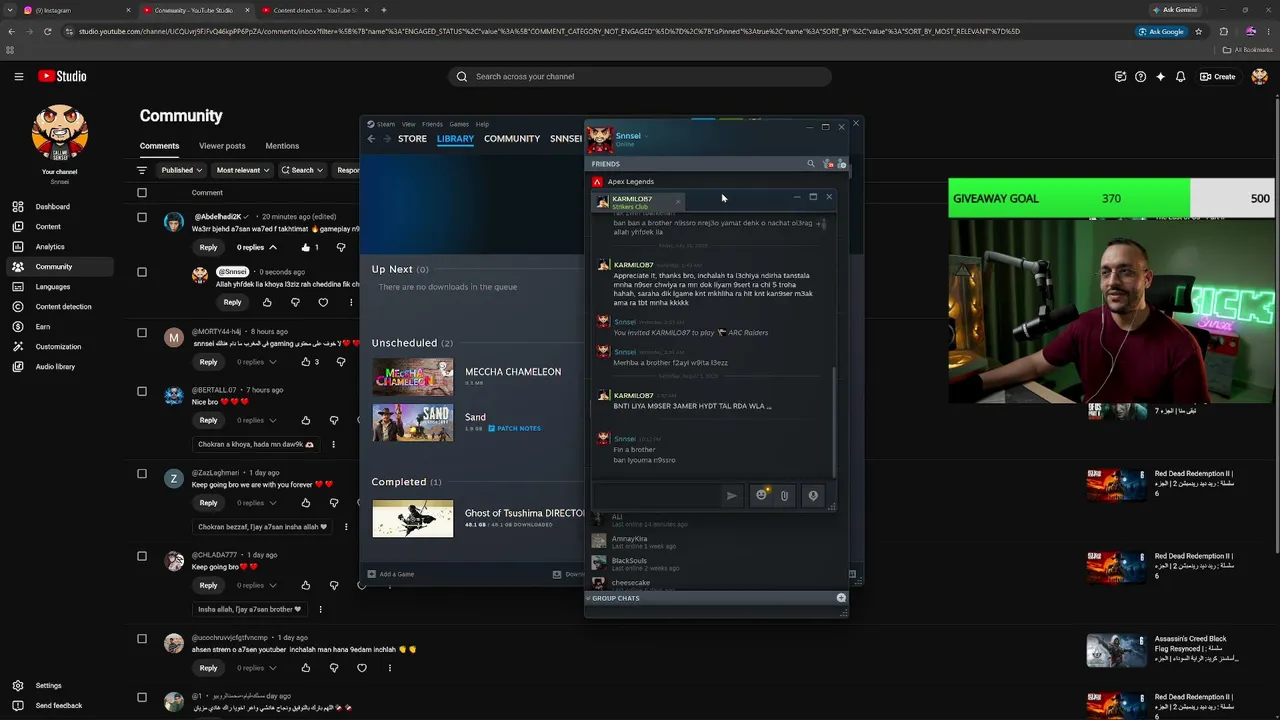Screen dimensions: 1280x720
Task: Check the @CHLADA777 comment checkbox
Action: 142,556
